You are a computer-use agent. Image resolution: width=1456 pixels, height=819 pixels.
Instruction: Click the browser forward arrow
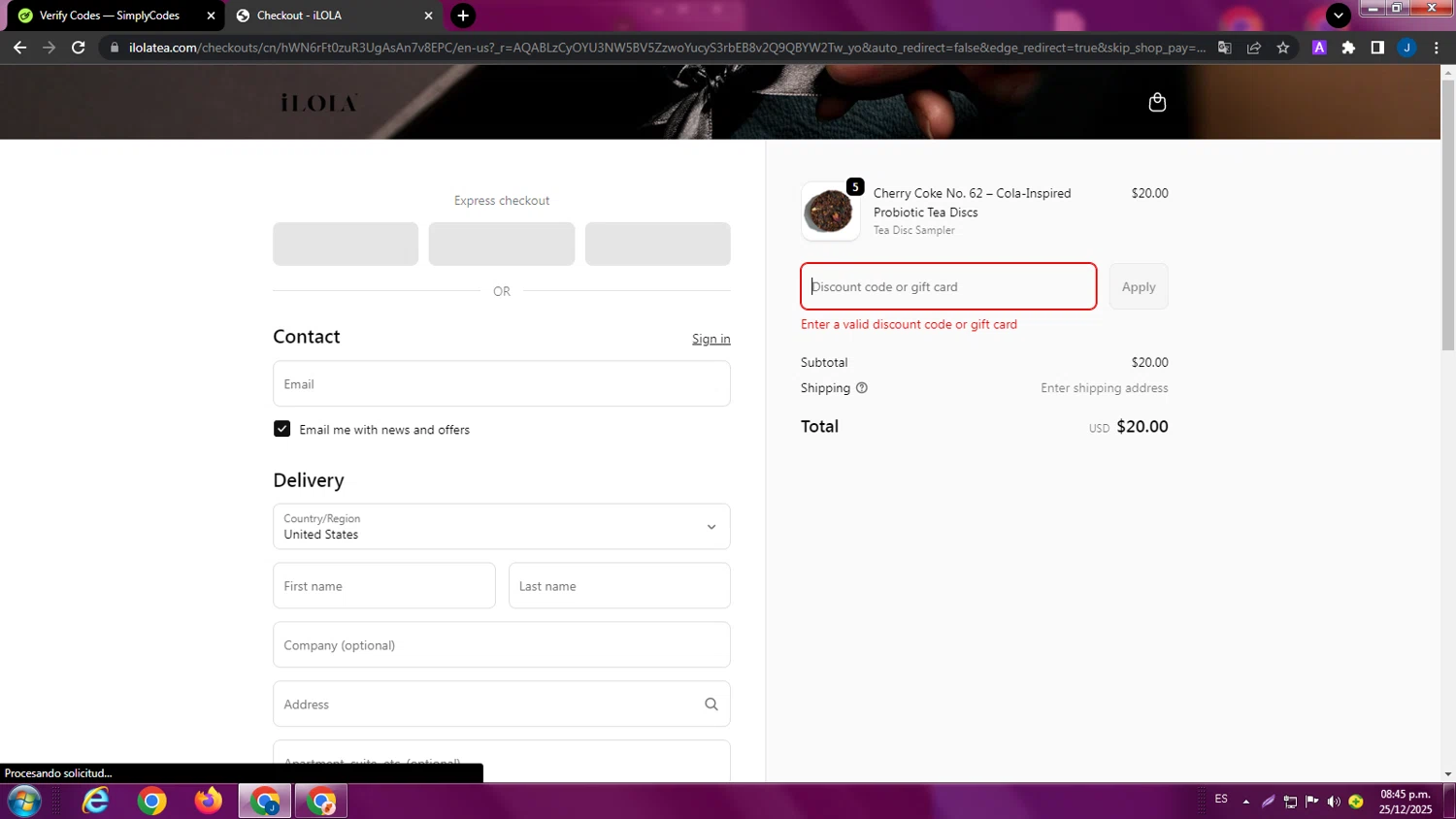(49, 48)
